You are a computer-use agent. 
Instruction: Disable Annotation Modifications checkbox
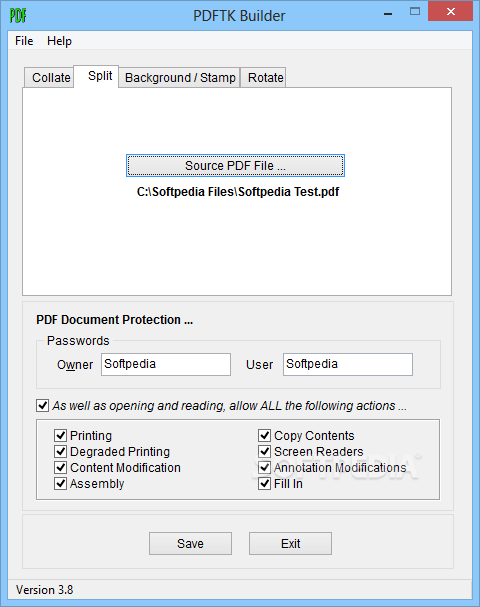264,468
